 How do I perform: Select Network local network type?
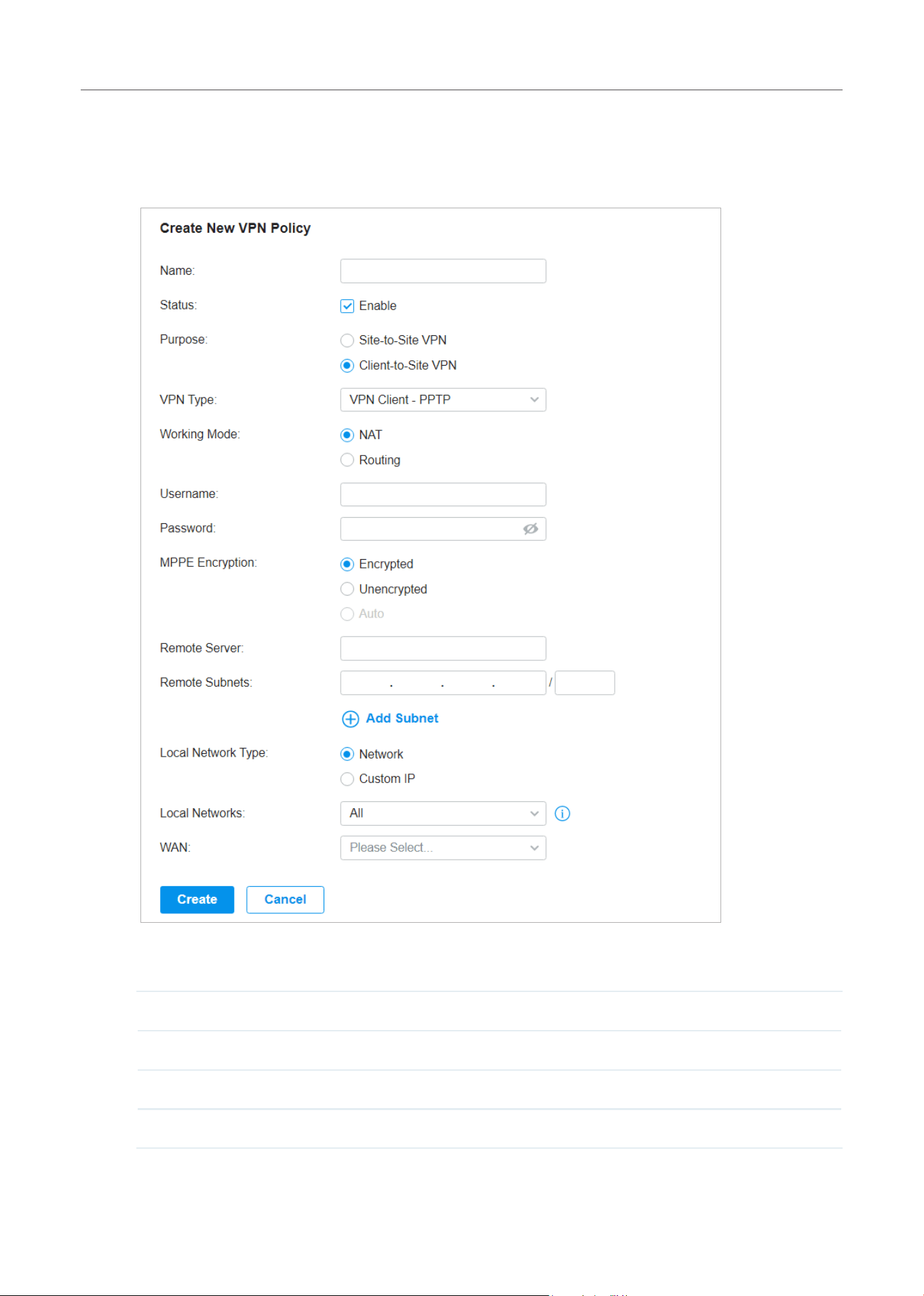click(x=347, y=755)
